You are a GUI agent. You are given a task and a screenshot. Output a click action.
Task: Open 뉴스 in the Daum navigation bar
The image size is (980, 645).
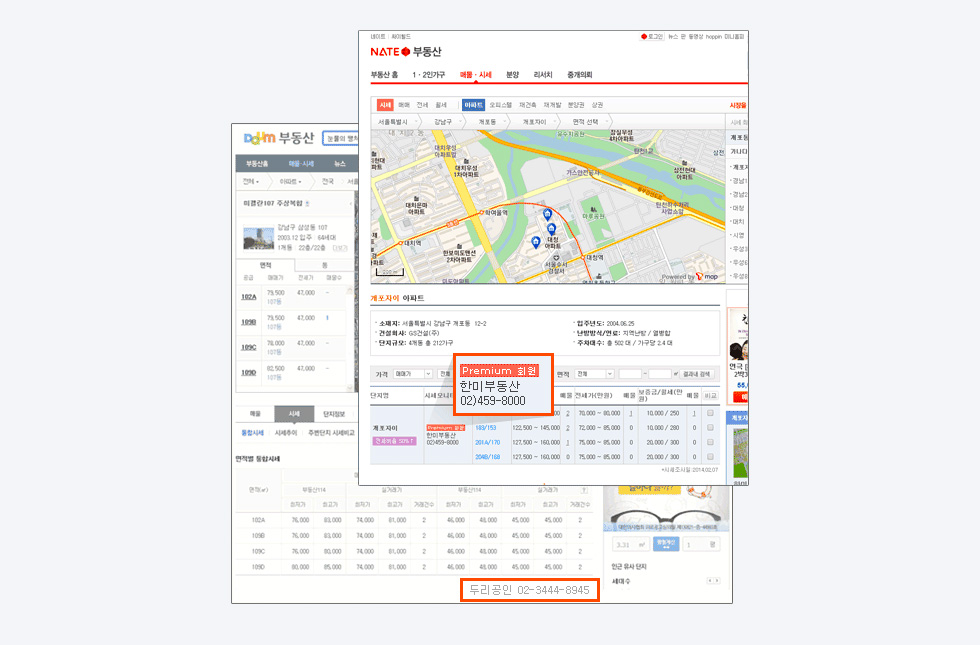[x=339, y=164]
